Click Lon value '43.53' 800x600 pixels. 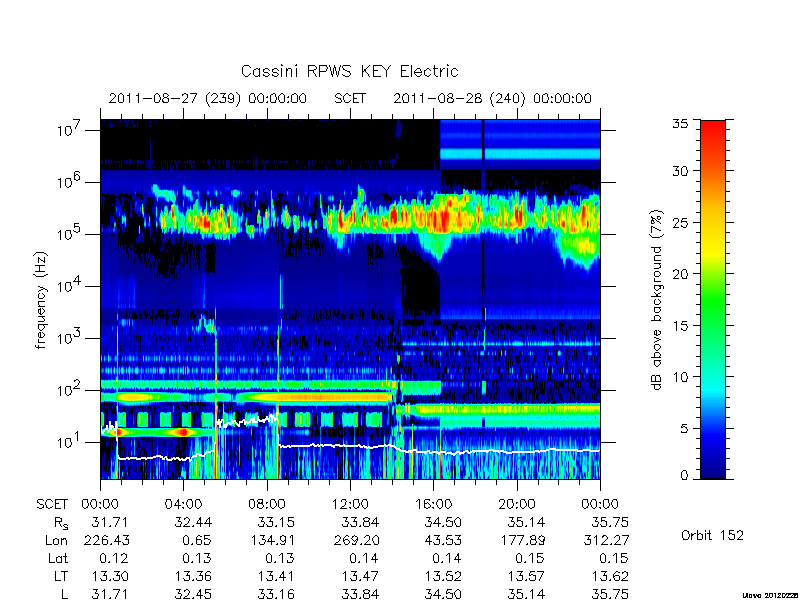pyautogui.click(x=443, y=540)
